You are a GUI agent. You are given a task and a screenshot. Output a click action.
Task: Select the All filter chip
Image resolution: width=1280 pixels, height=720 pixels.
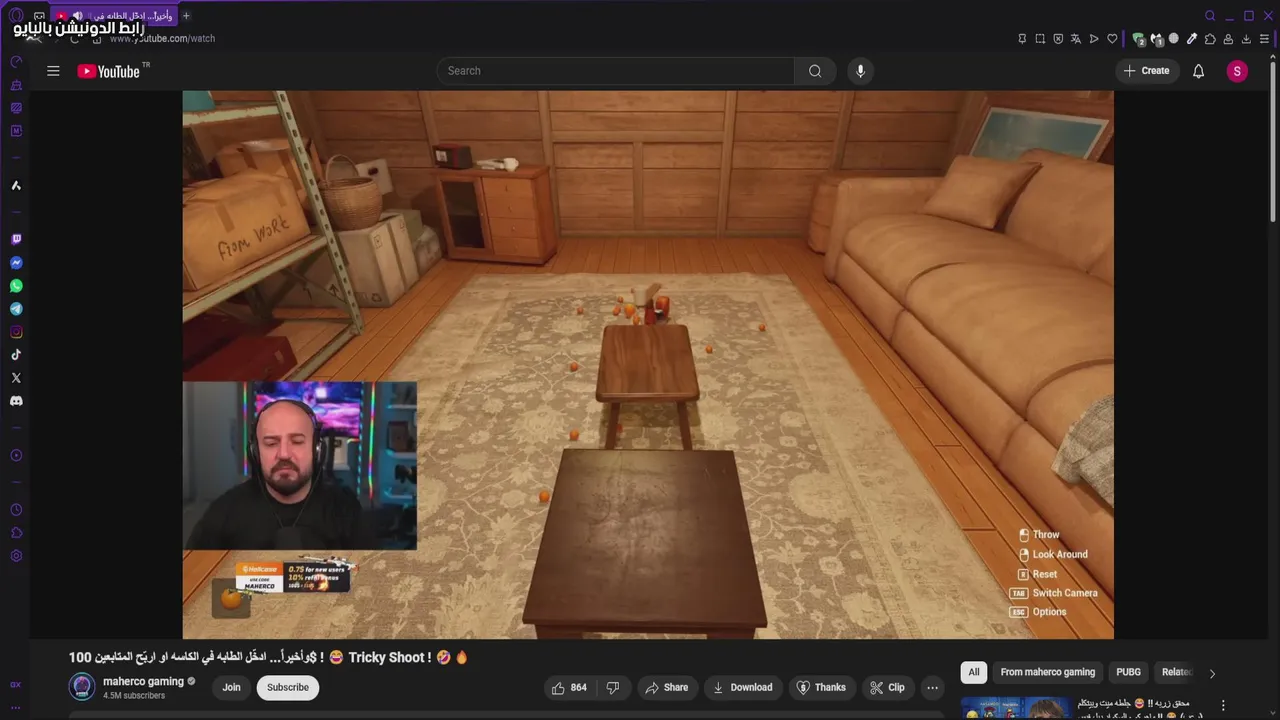(x=973, y=672)
